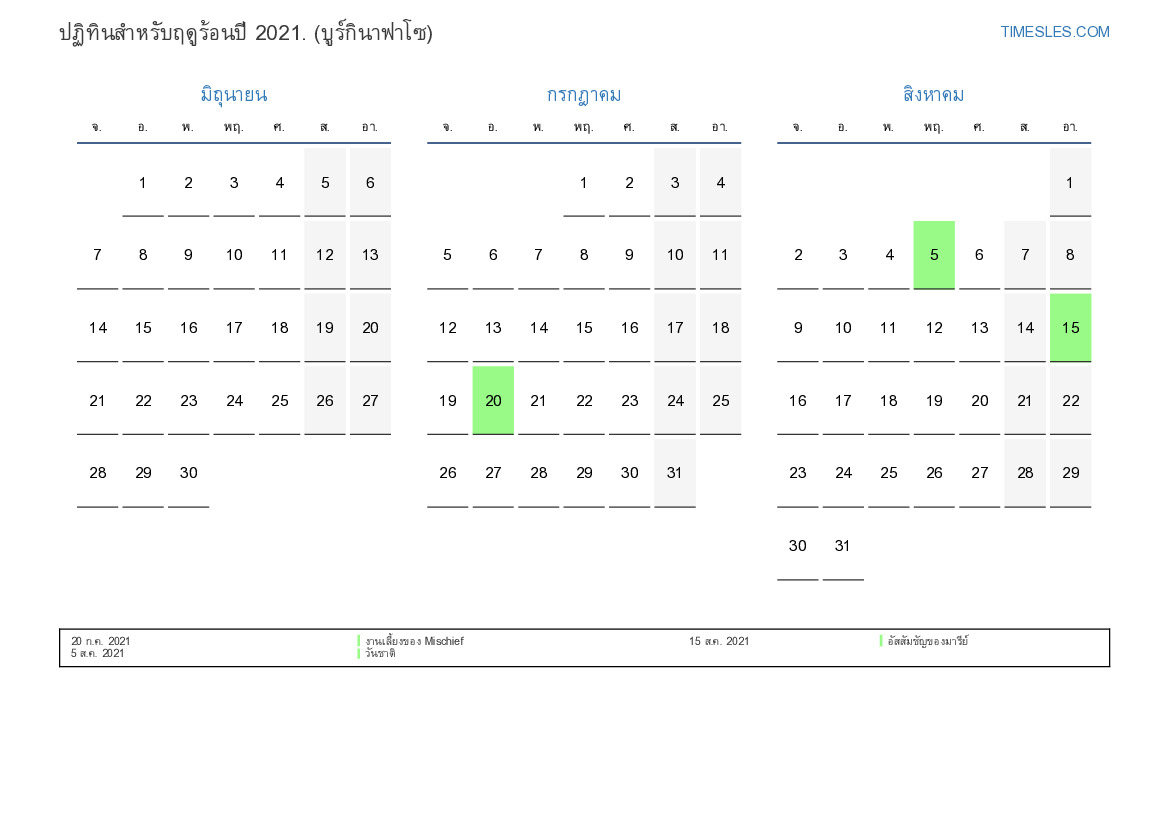Open the TIMESLES.COM link
This screenshot has width=1169, height=827.
pos(1054,32)
